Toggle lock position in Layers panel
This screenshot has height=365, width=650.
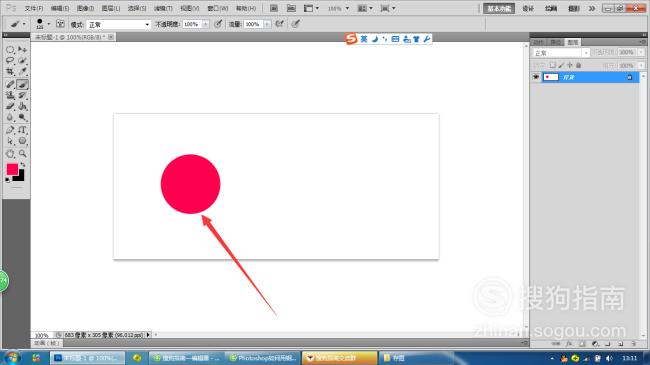click(570, 65)
